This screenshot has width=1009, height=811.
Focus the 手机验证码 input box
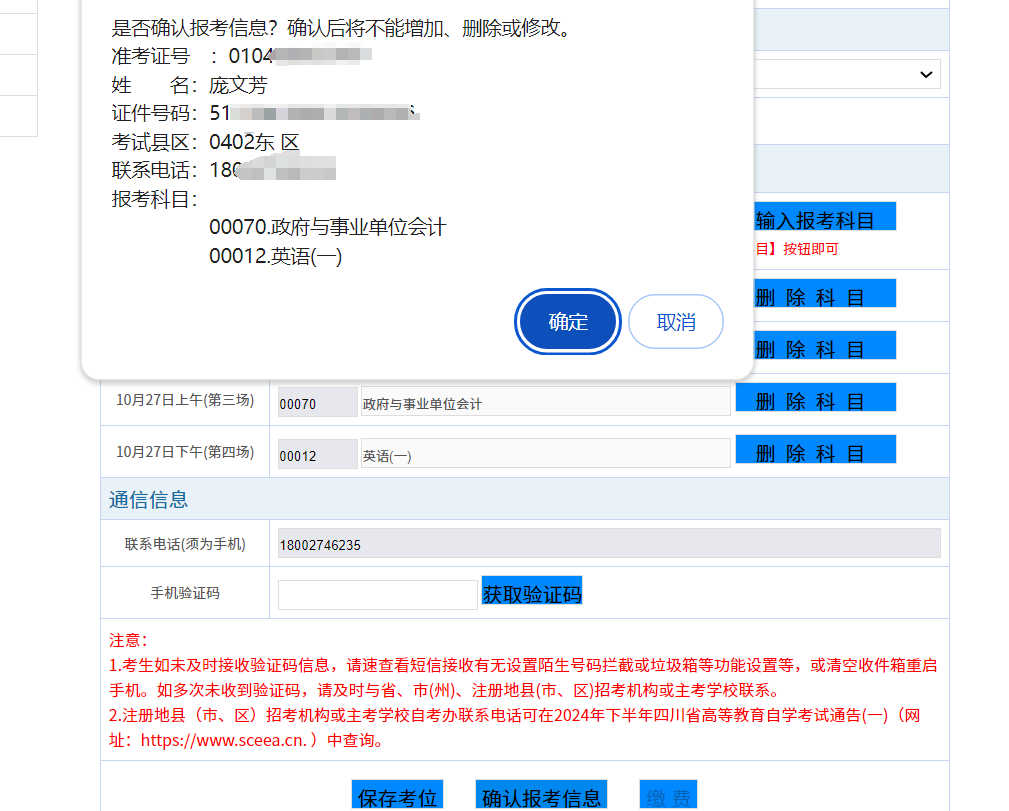377,594
